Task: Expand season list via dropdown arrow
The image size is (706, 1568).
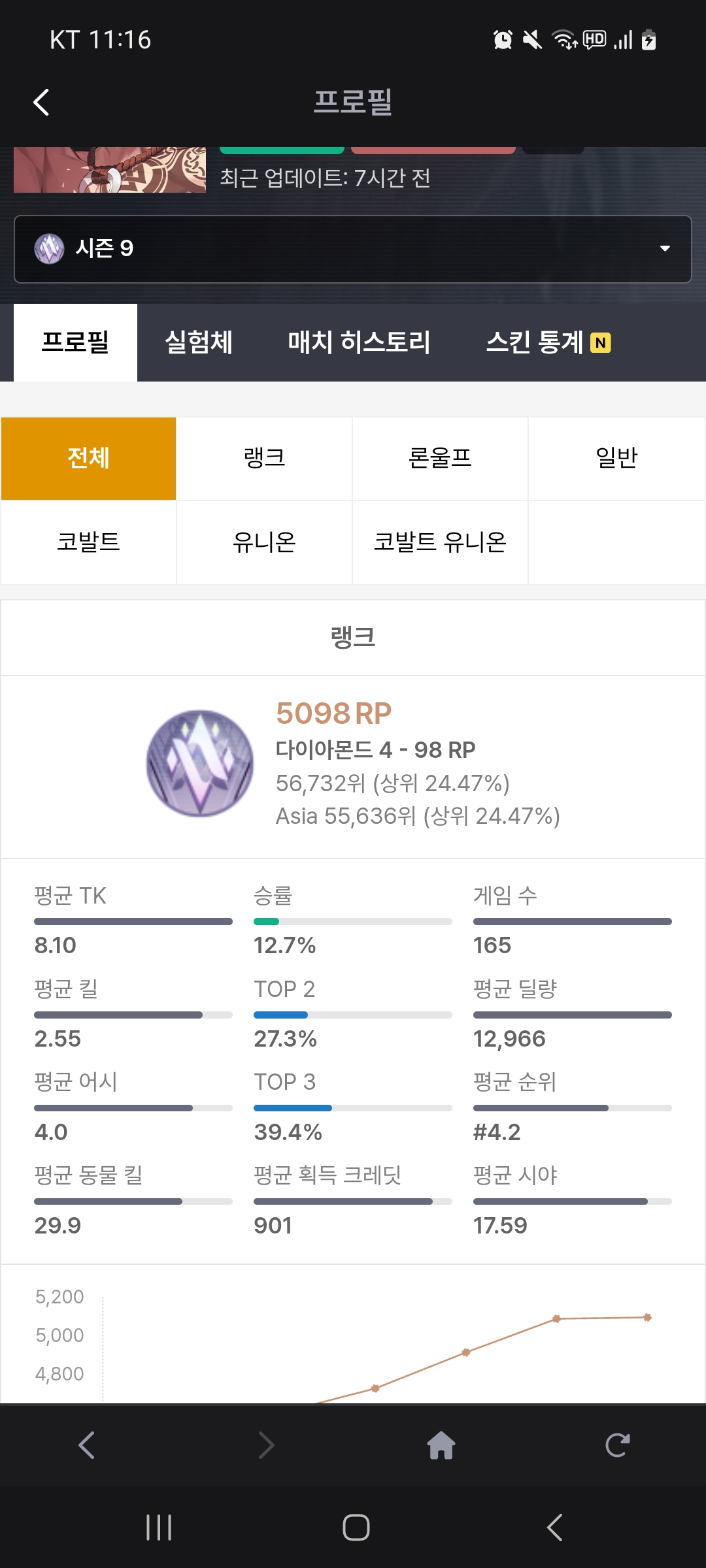Action: (x=665, y=249)
